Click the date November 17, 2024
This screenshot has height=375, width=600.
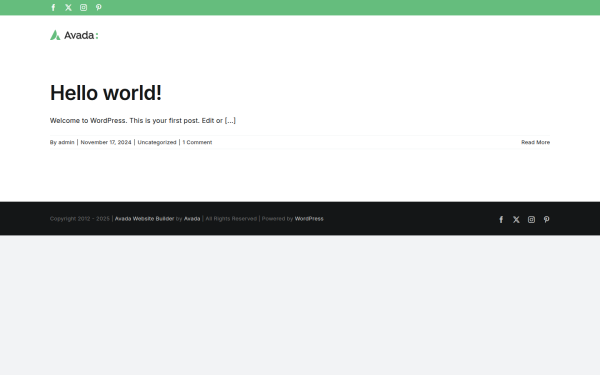106,142
